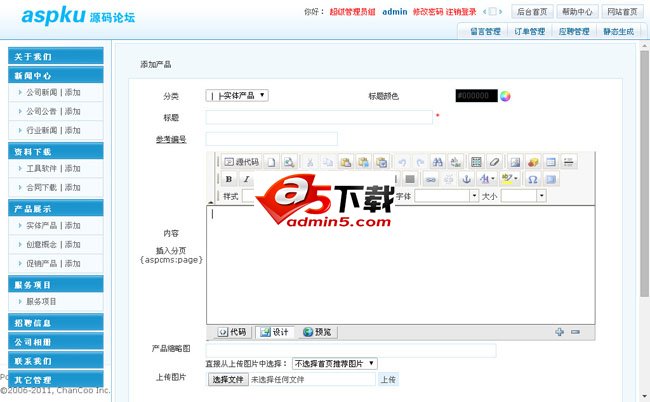
Task: Click the 产品缩略图 input field
Action: pyautogui.click(x=351, y=350)
